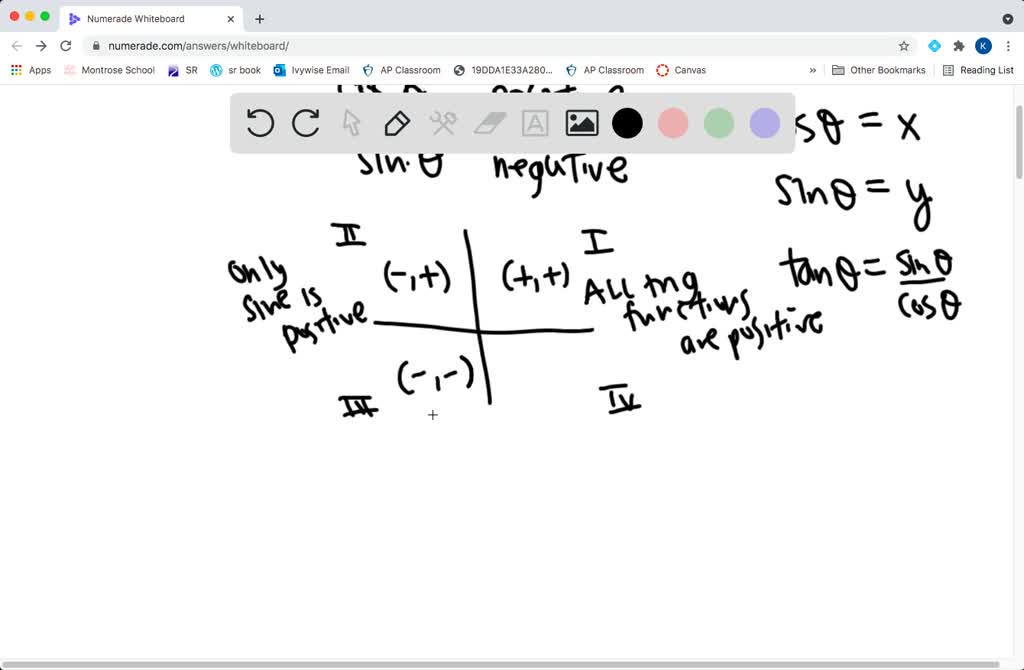Open the scissors cut tool
This screenshot has width=1024, height=670.
pos(443,123)
